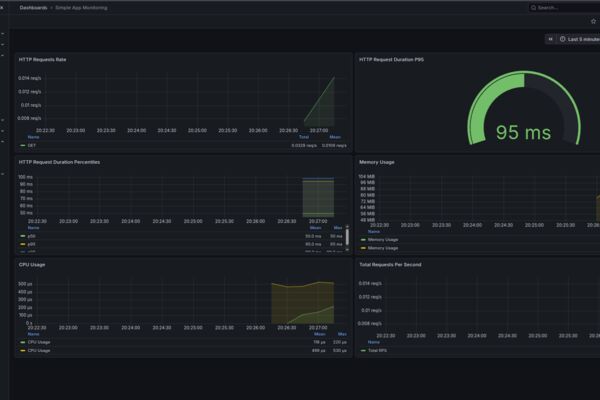Image resolution: width=600 pixels, height=400 pixels.
Task: Toggle the yellow CPU Usage legend label
Action: tap(39, 351)
